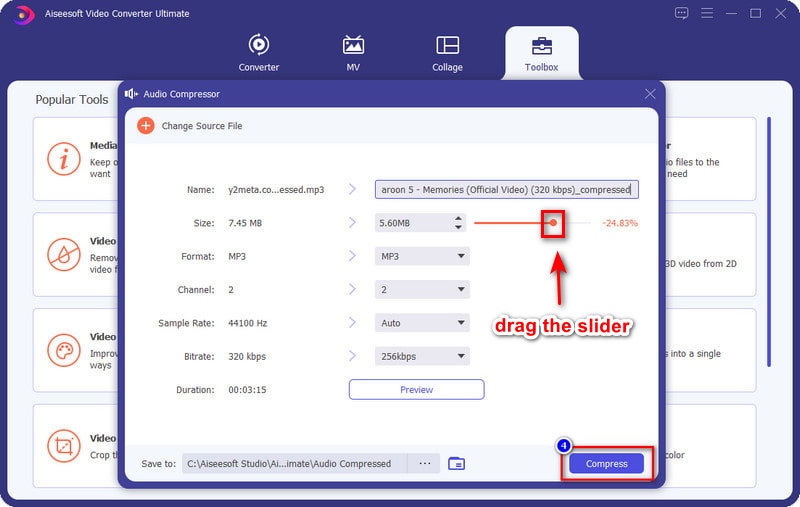Click the output file name field

click(506, 190)
